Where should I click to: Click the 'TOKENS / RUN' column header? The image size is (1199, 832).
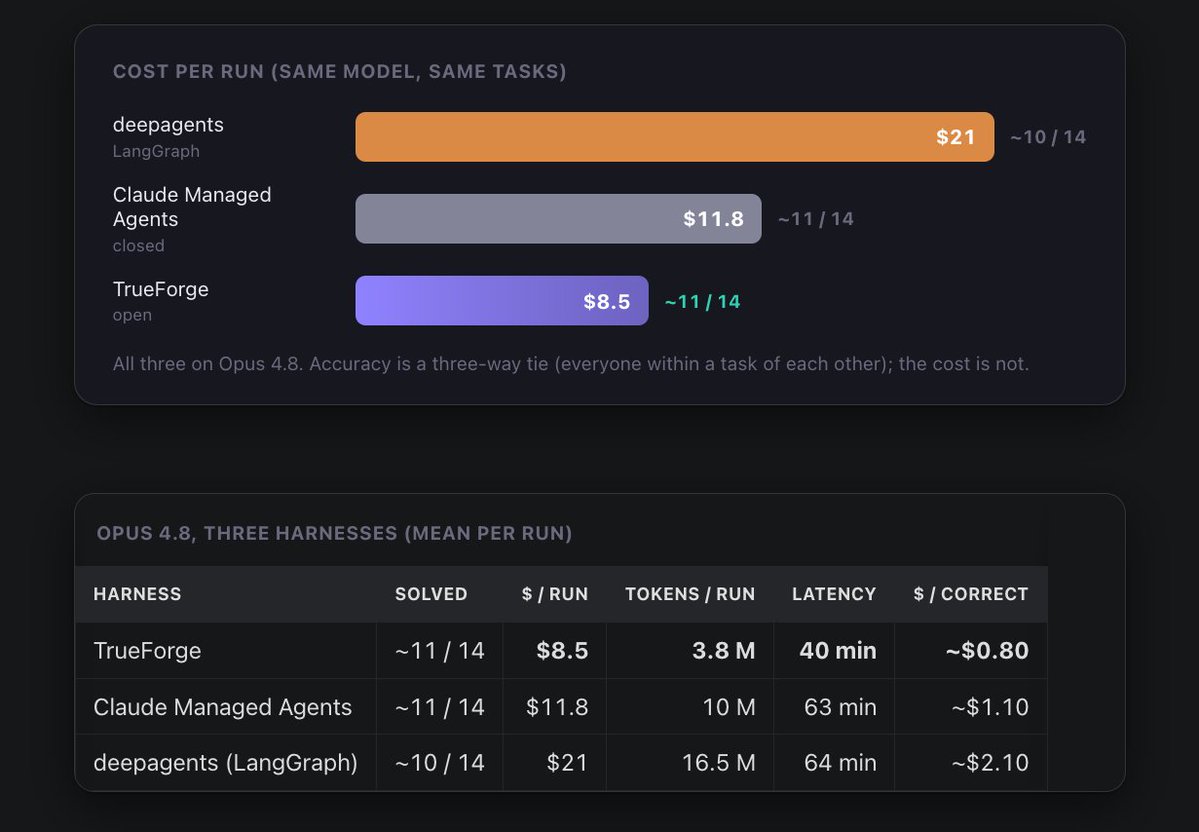pos(690,594)
